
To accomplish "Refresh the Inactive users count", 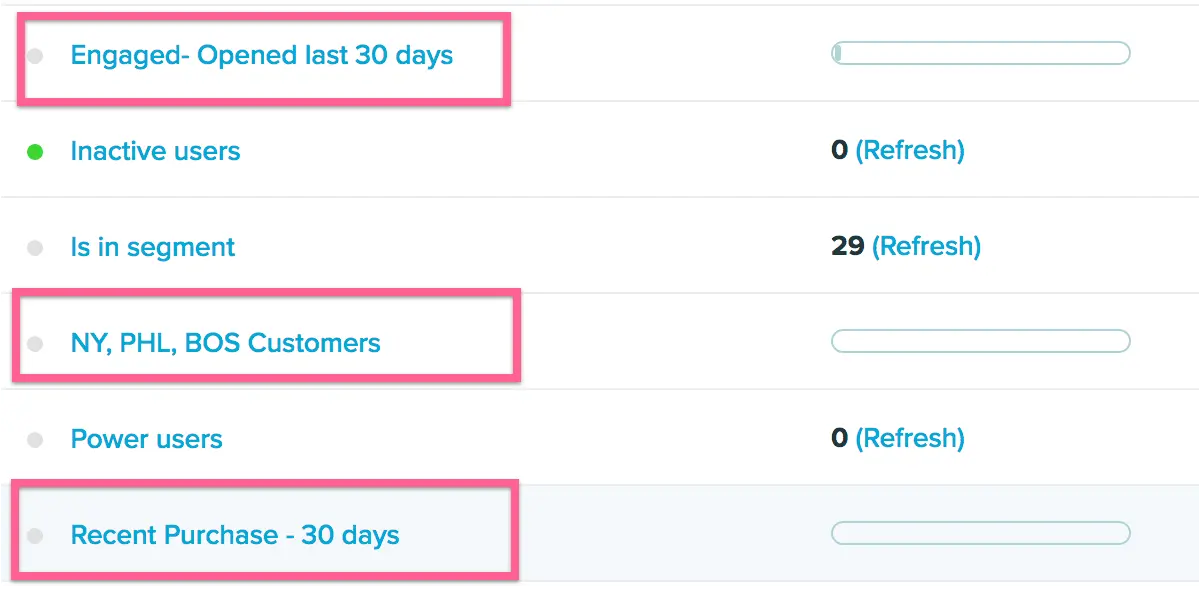I will [x=910, y=151].
